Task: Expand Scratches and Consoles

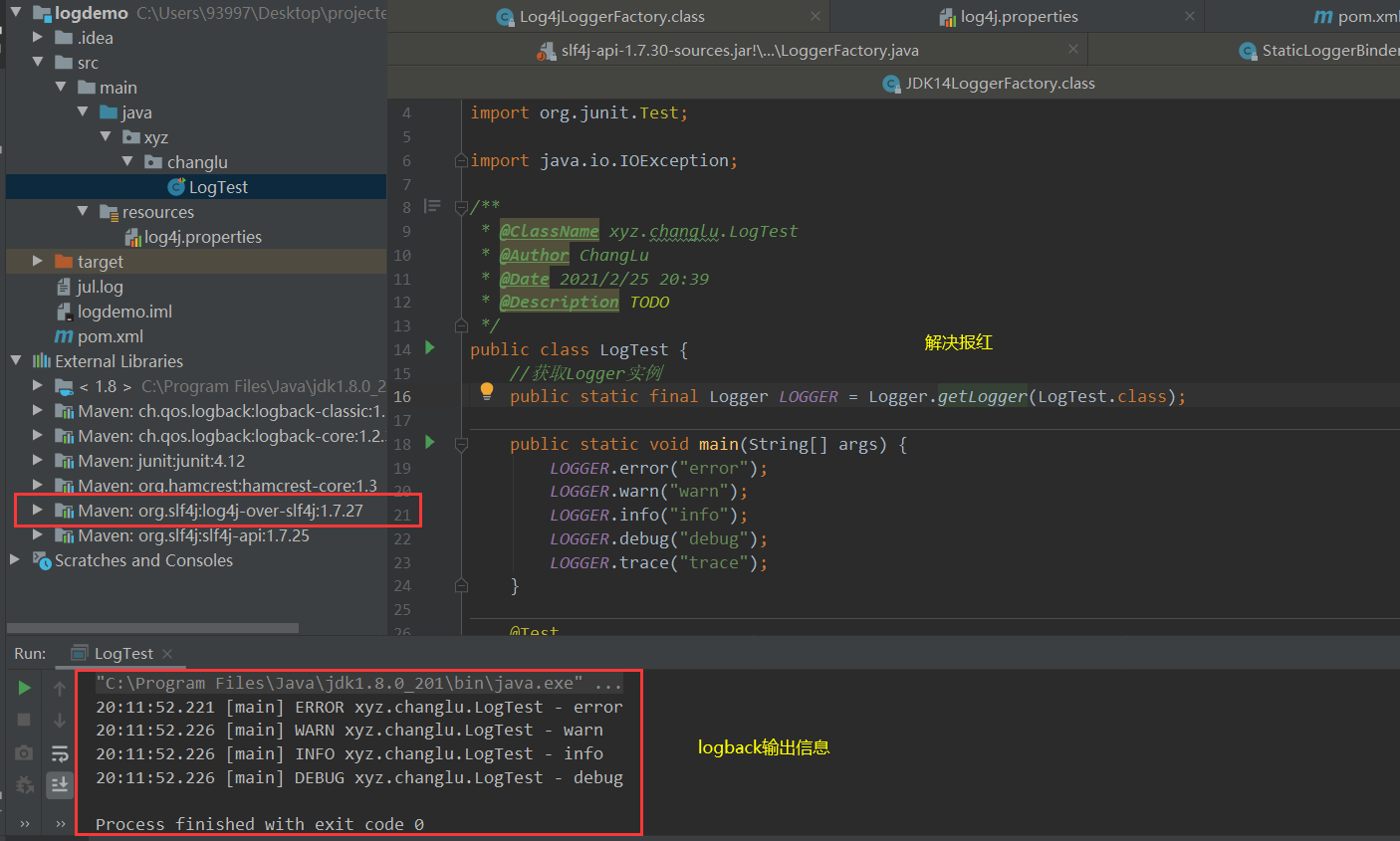Action: [x=16, y=559]
